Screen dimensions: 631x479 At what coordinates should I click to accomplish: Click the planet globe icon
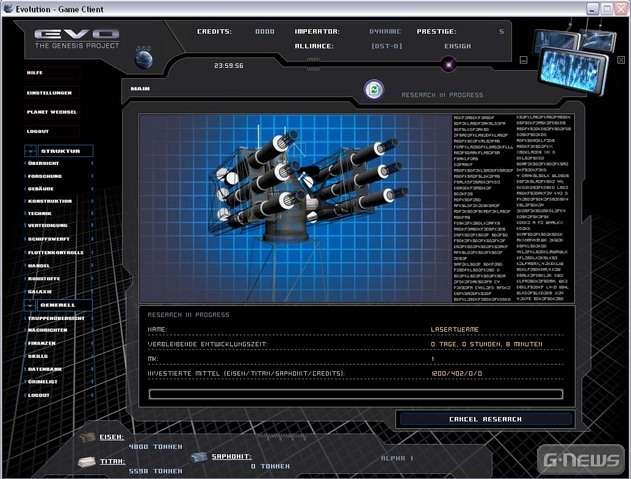click(144, 59)
